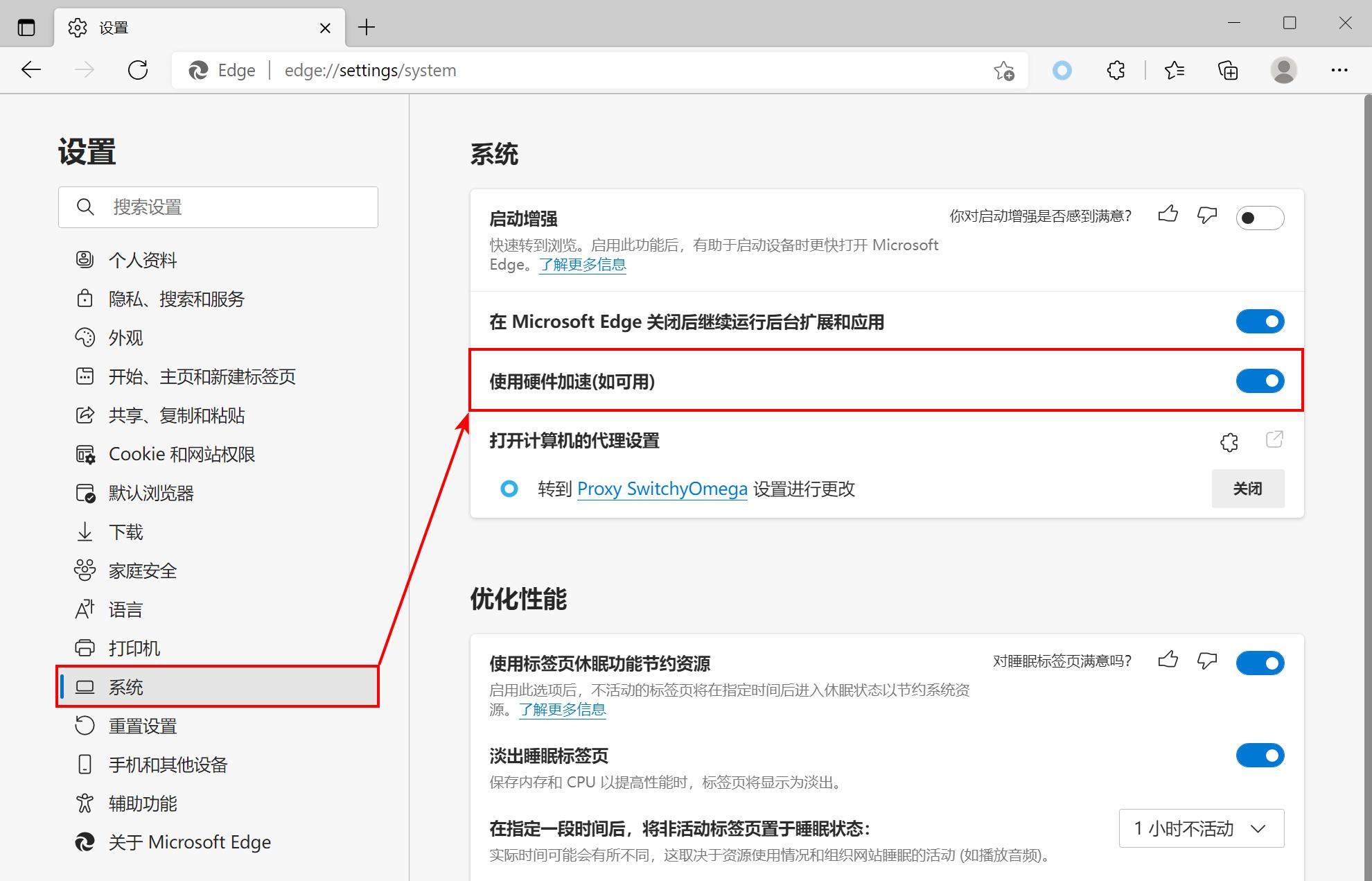
Task: Open 家庭安全 settings section
Action: [x=218, y=570]
